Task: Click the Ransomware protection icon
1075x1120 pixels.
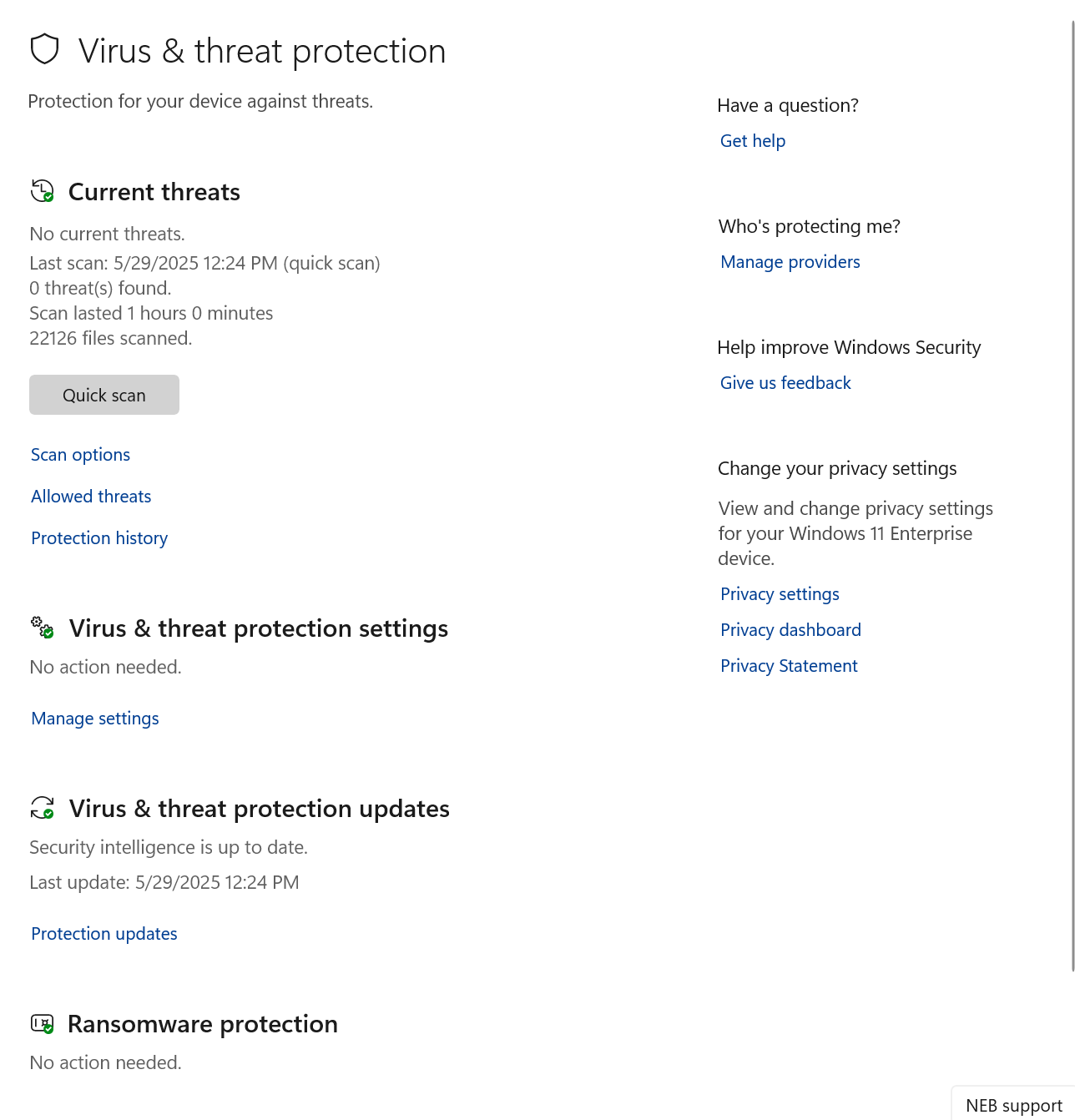Action: [x=42, y=1023]
